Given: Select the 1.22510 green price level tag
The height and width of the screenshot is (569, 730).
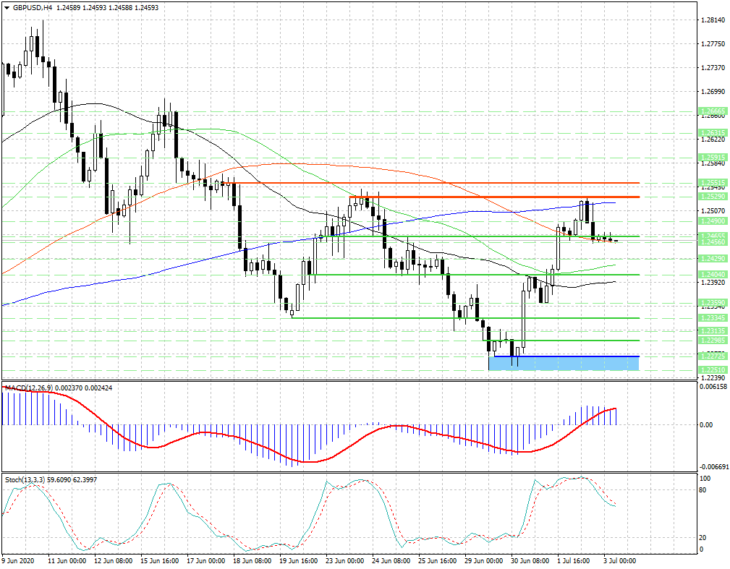Looking at the screenshot, I should click(x=713, y=369).
